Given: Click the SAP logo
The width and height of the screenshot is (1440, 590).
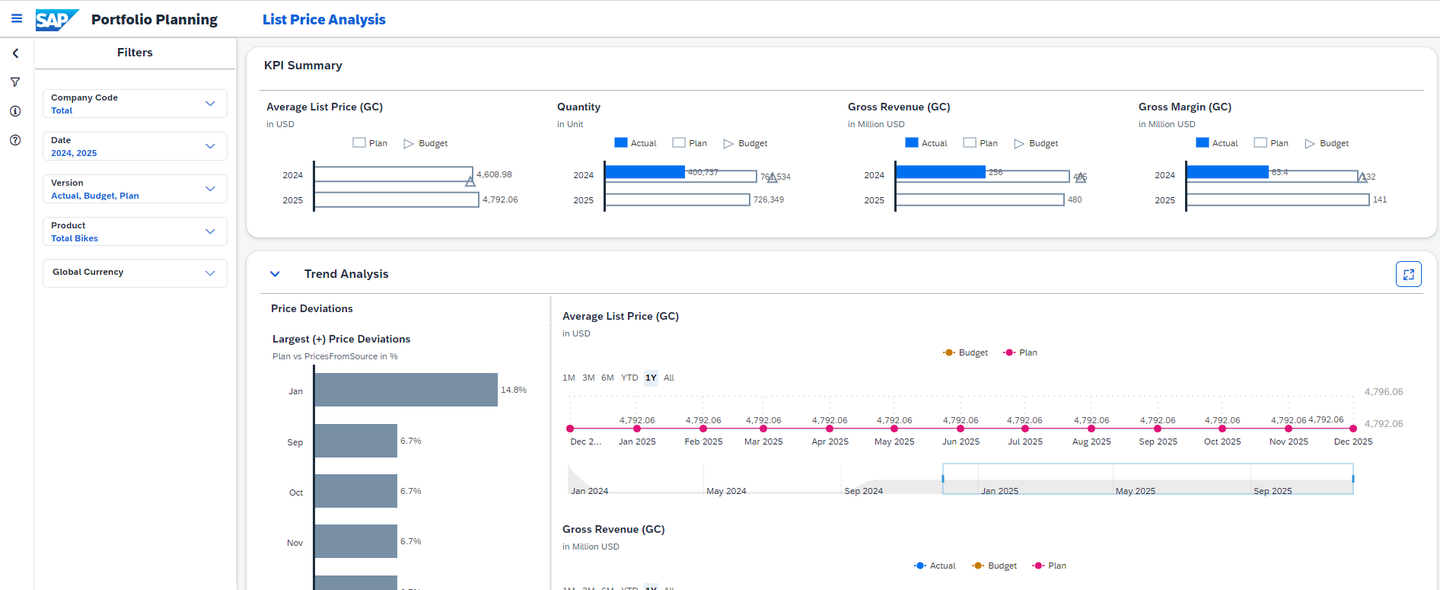Looking at the screenshot, I should (x=57, y=20).
